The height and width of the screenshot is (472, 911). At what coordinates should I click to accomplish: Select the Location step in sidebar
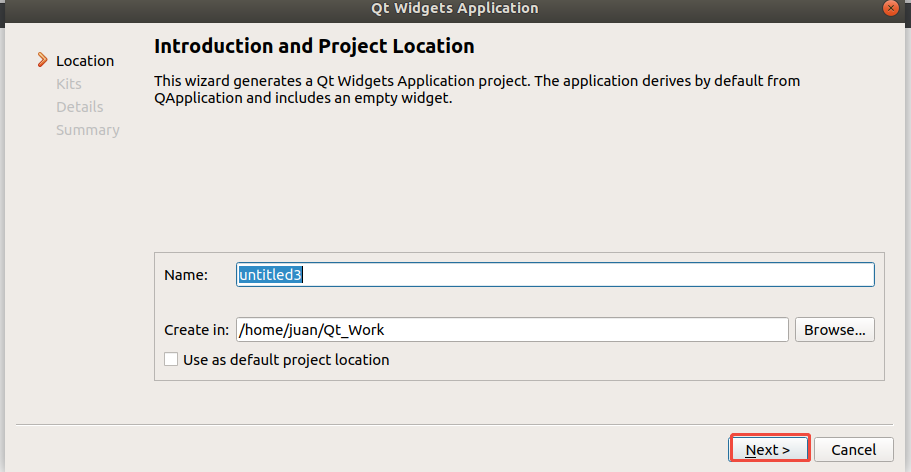pos(85,60)
